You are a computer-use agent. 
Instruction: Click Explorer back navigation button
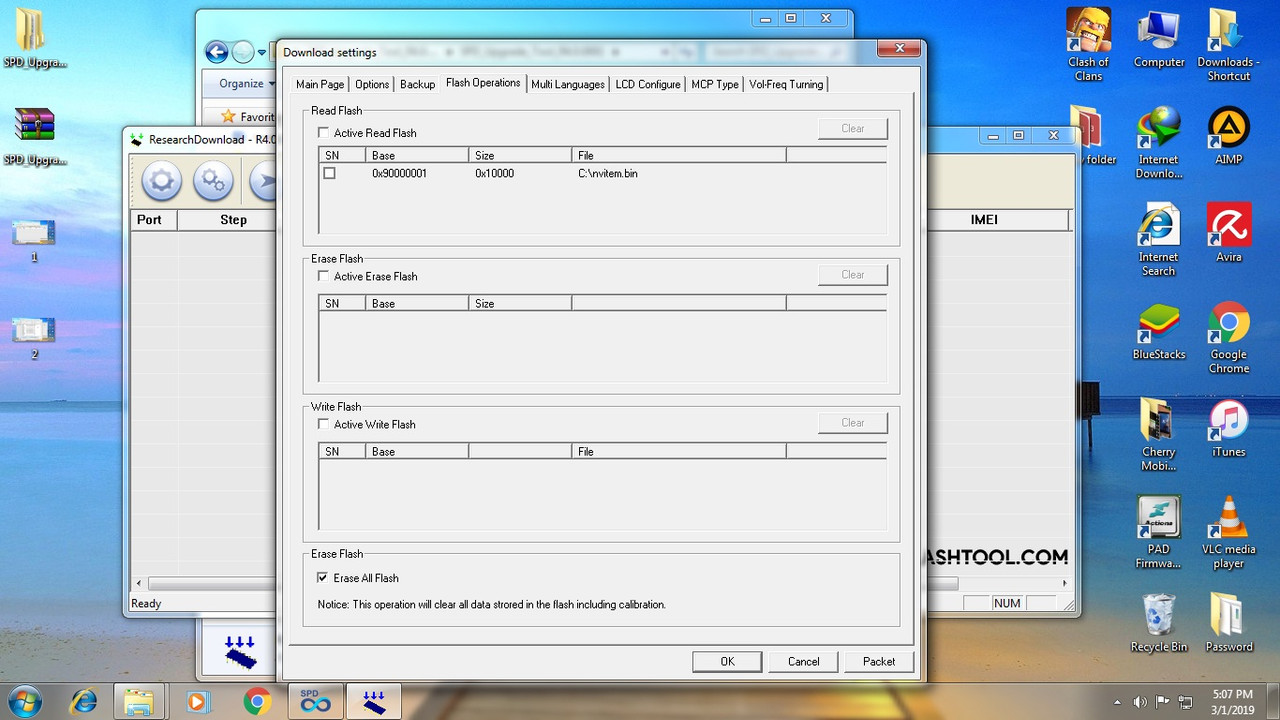pyautogui.click(x=216, y=52)
